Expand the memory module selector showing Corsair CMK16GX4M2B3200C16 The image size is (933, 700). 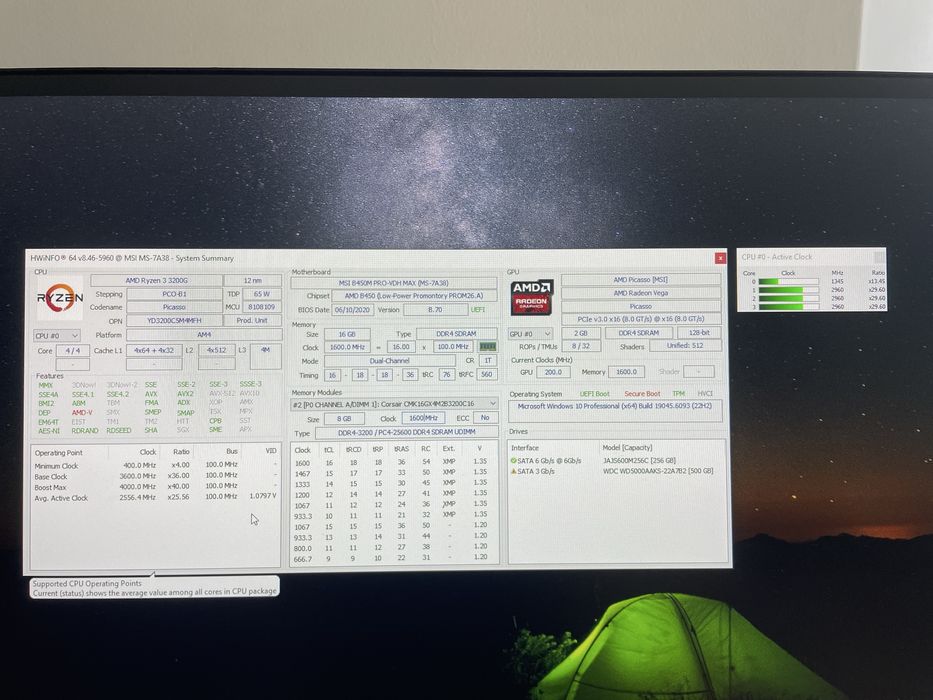click(x=394, y=404)
